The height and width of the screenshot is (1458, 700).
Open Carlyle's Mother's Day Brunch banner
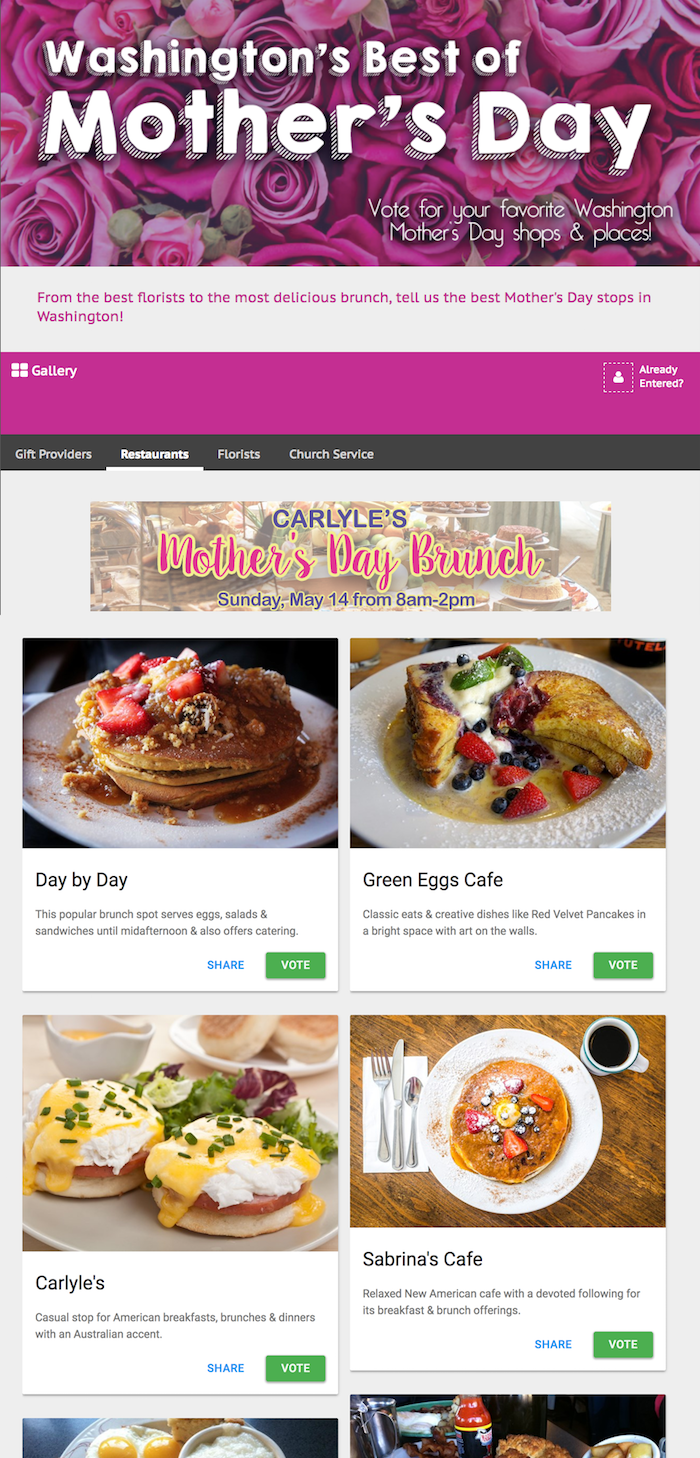coord(350,556)
